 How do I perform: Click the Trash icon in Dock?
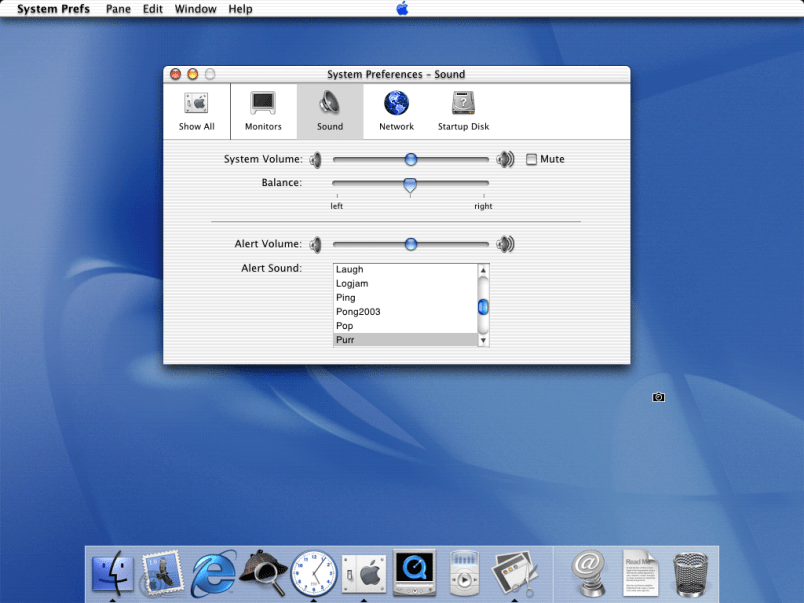point(691,573)
